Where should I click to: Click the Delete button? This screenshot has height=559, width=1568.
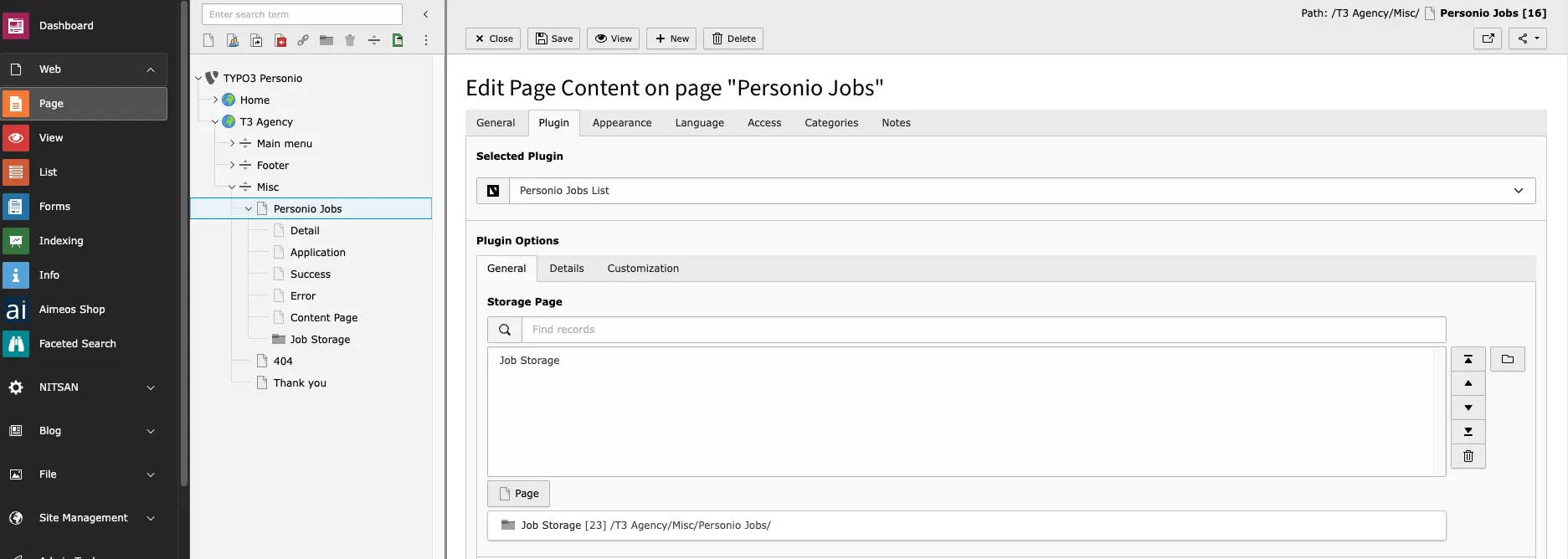733,38
